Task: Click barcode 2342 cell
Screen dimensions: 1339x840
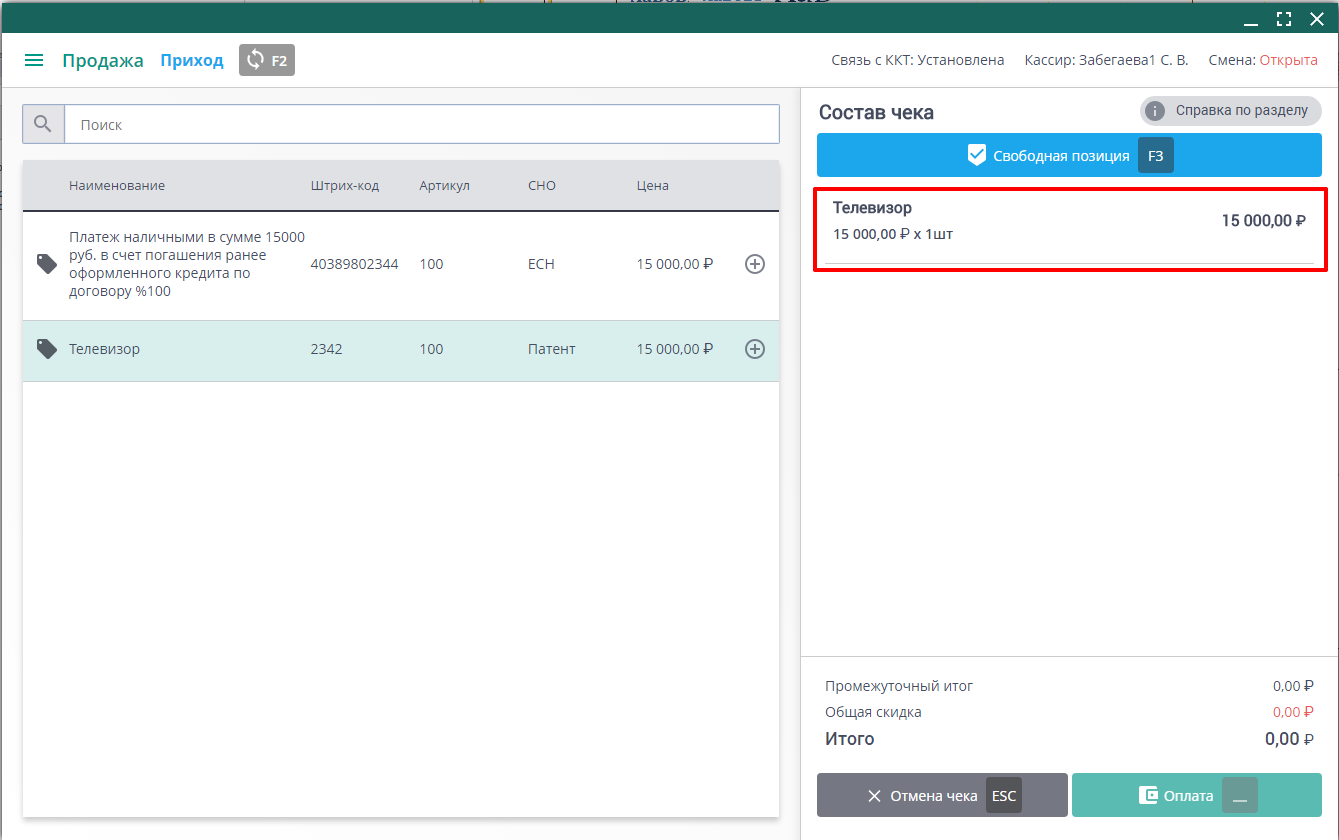Action: [x=327, y=349]
